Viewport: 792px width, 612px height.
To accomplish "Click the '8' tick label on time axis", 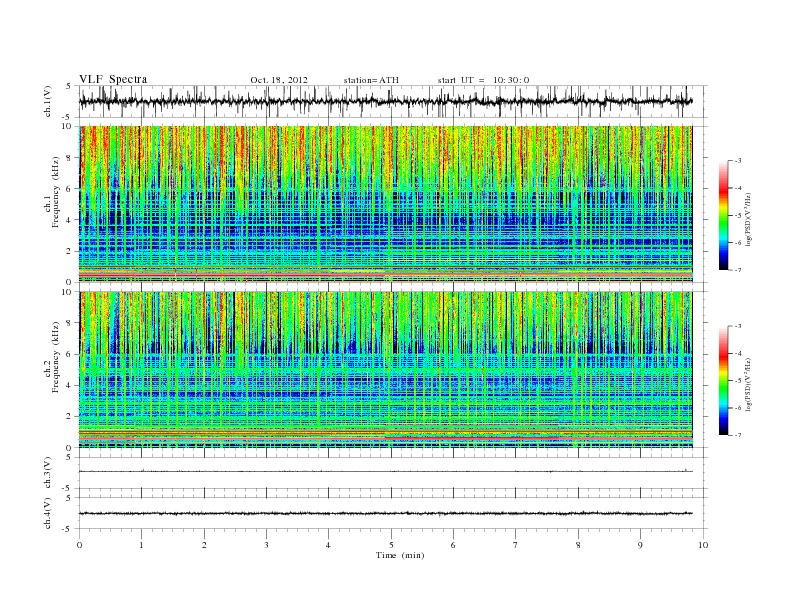I will (578, 545).
